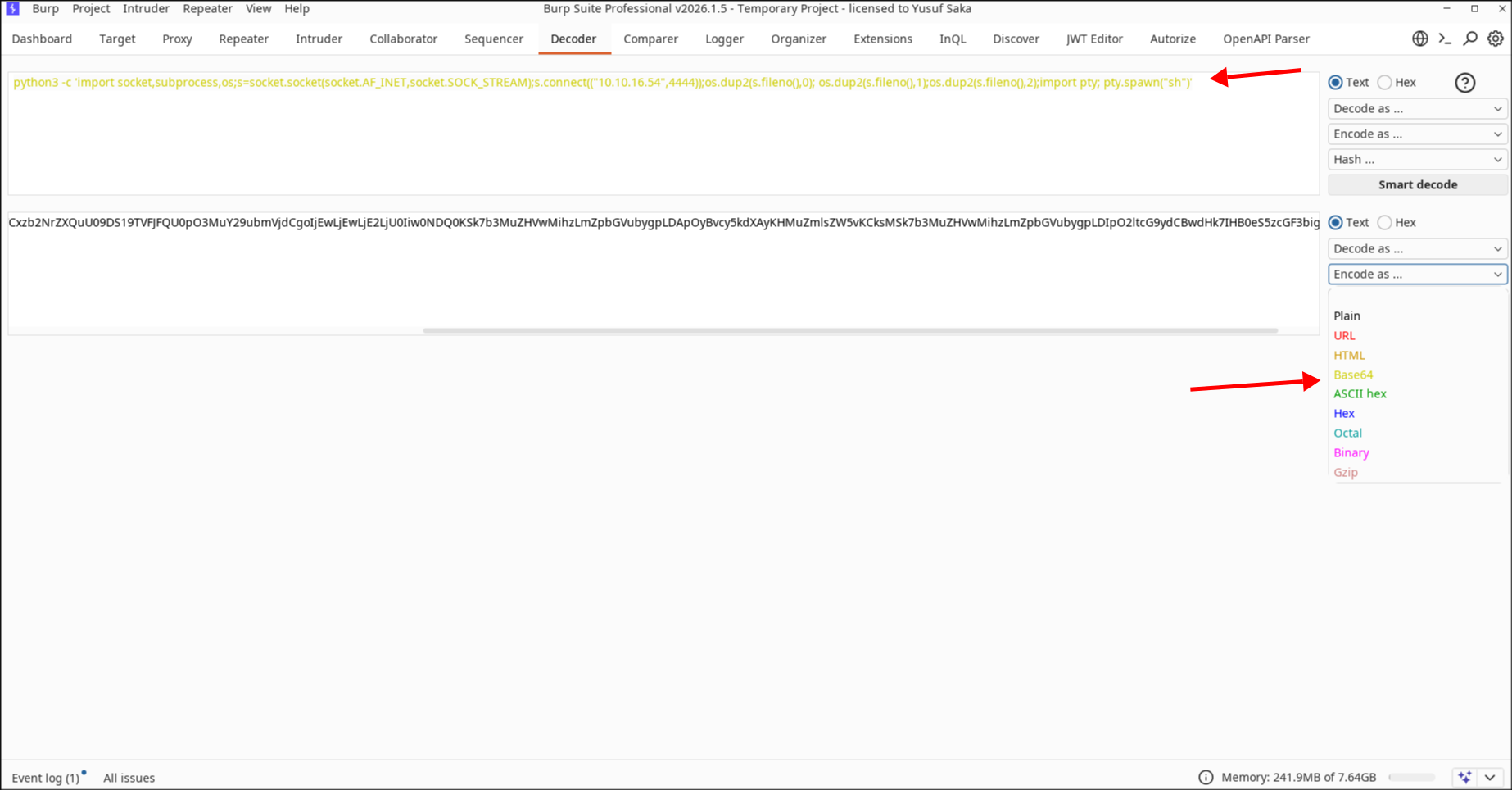Switch to the Logger tab
Image resolution: width=1512 pixels, height=790 pixels.
click(724, 39)
